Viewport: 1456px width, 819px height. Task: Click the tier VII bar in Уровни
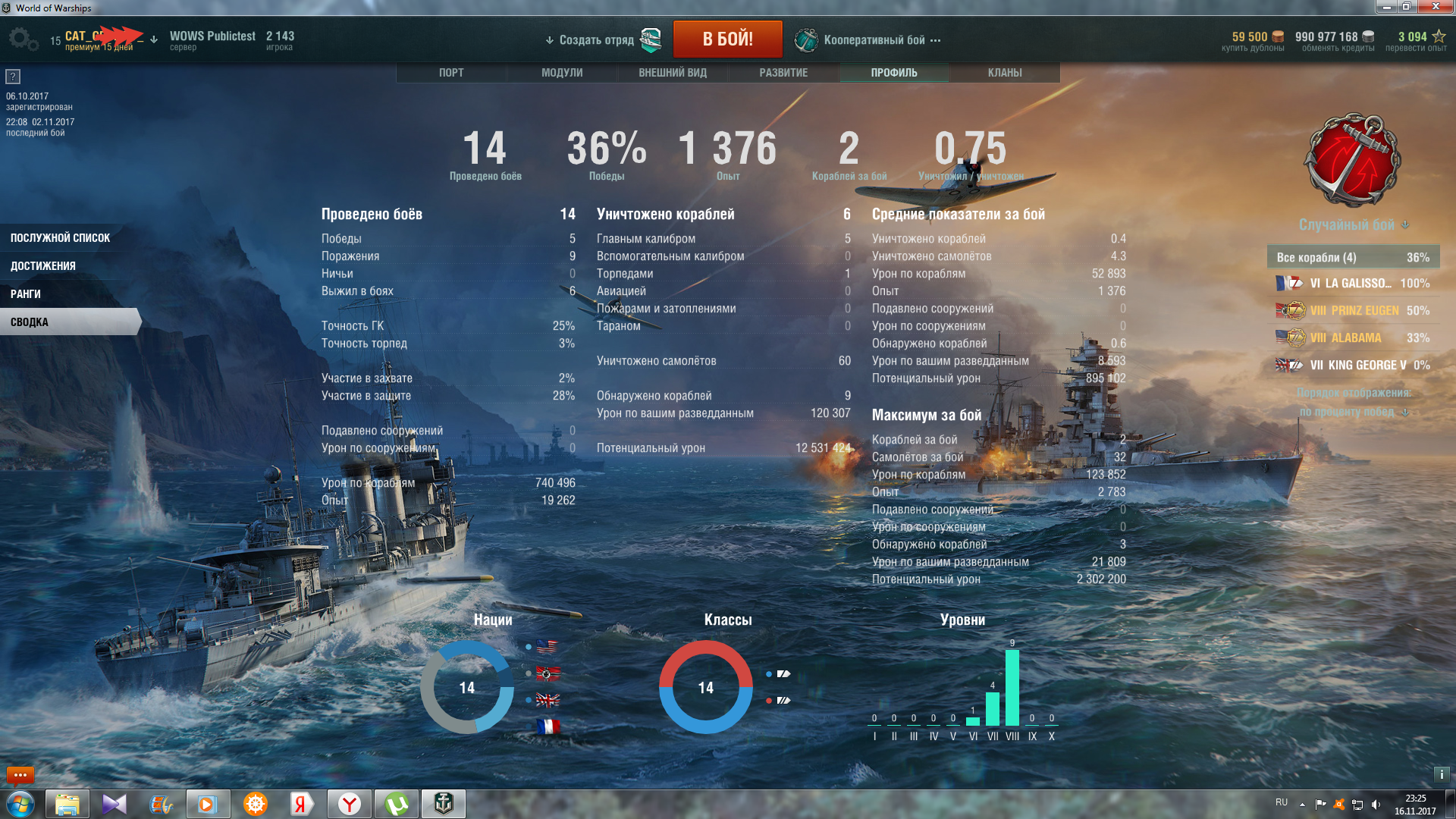click(x=993, y=709)
